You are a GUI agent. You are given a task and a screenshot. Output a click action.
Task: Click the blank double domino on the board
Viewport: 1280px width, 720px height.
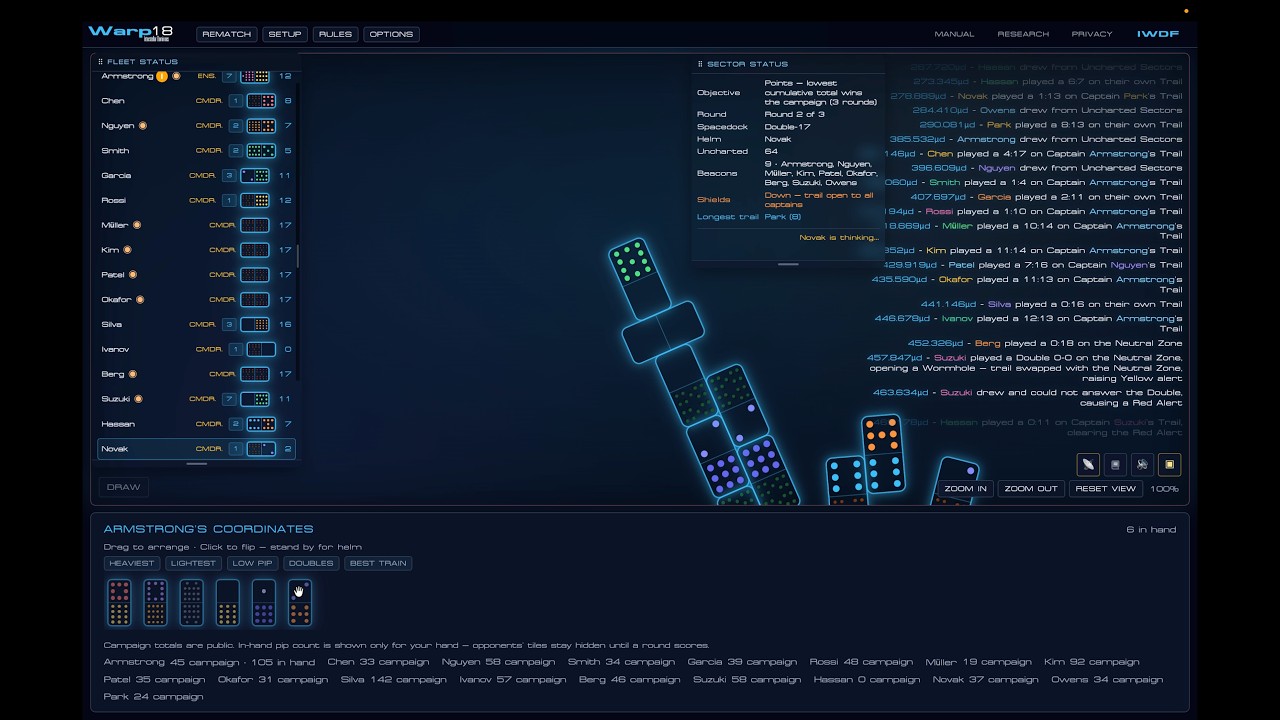point(663,334)
